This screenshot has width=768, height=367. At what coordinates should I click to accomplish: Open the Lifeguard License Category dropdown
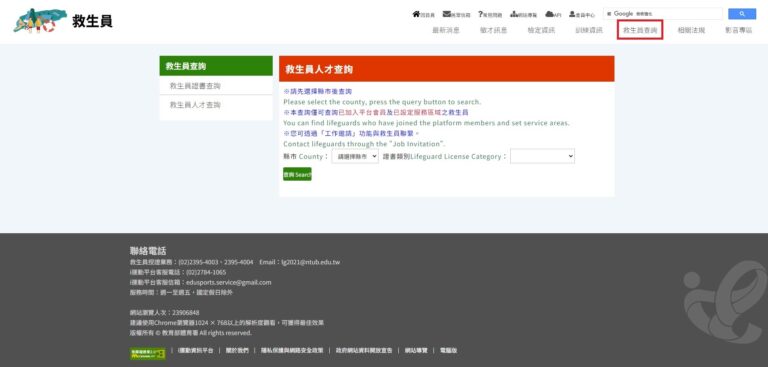(x=542, y=156)
